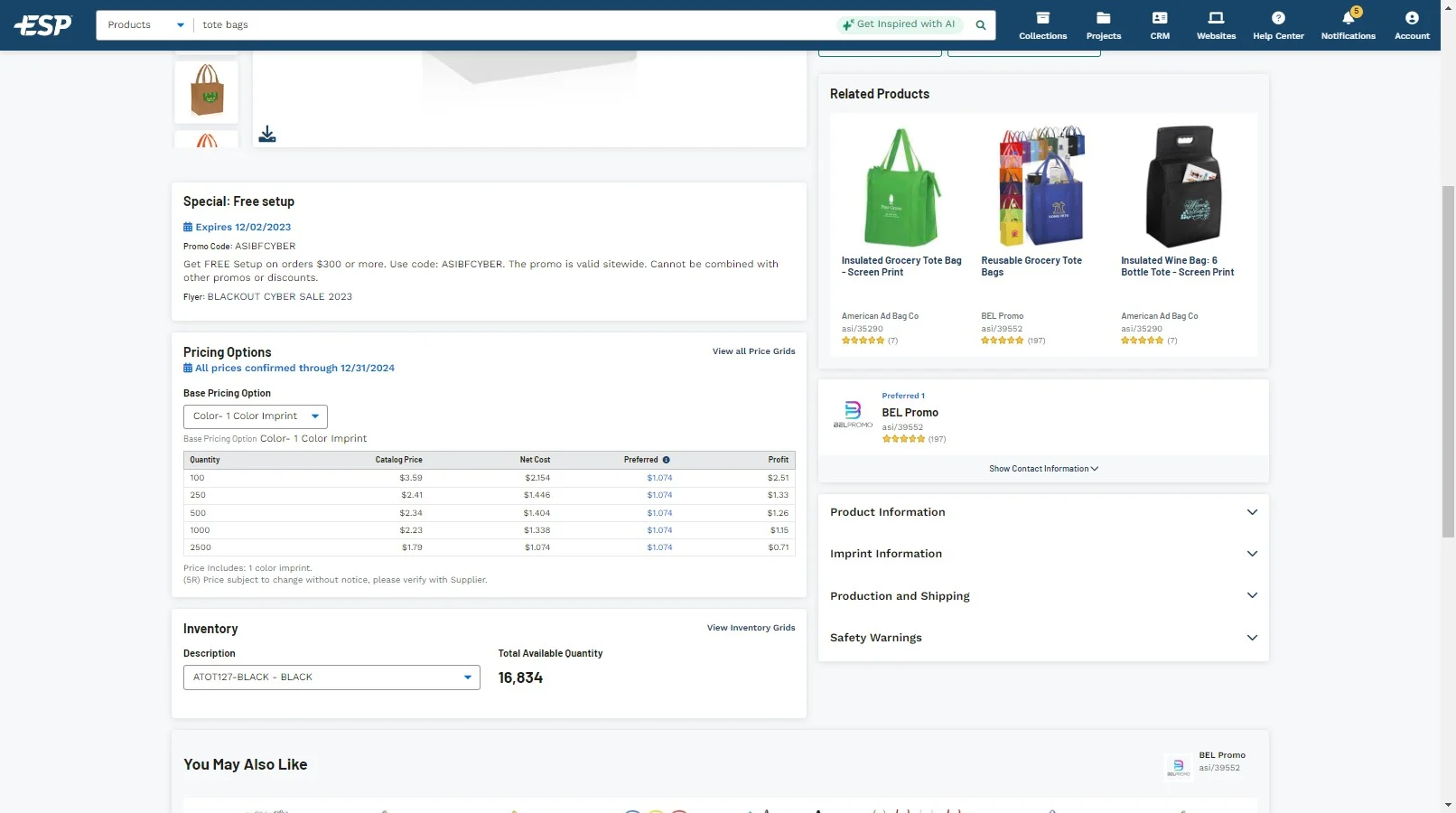
Task: Click the BEL Promo supplier star rating
Action: click(x=903, y=439)
